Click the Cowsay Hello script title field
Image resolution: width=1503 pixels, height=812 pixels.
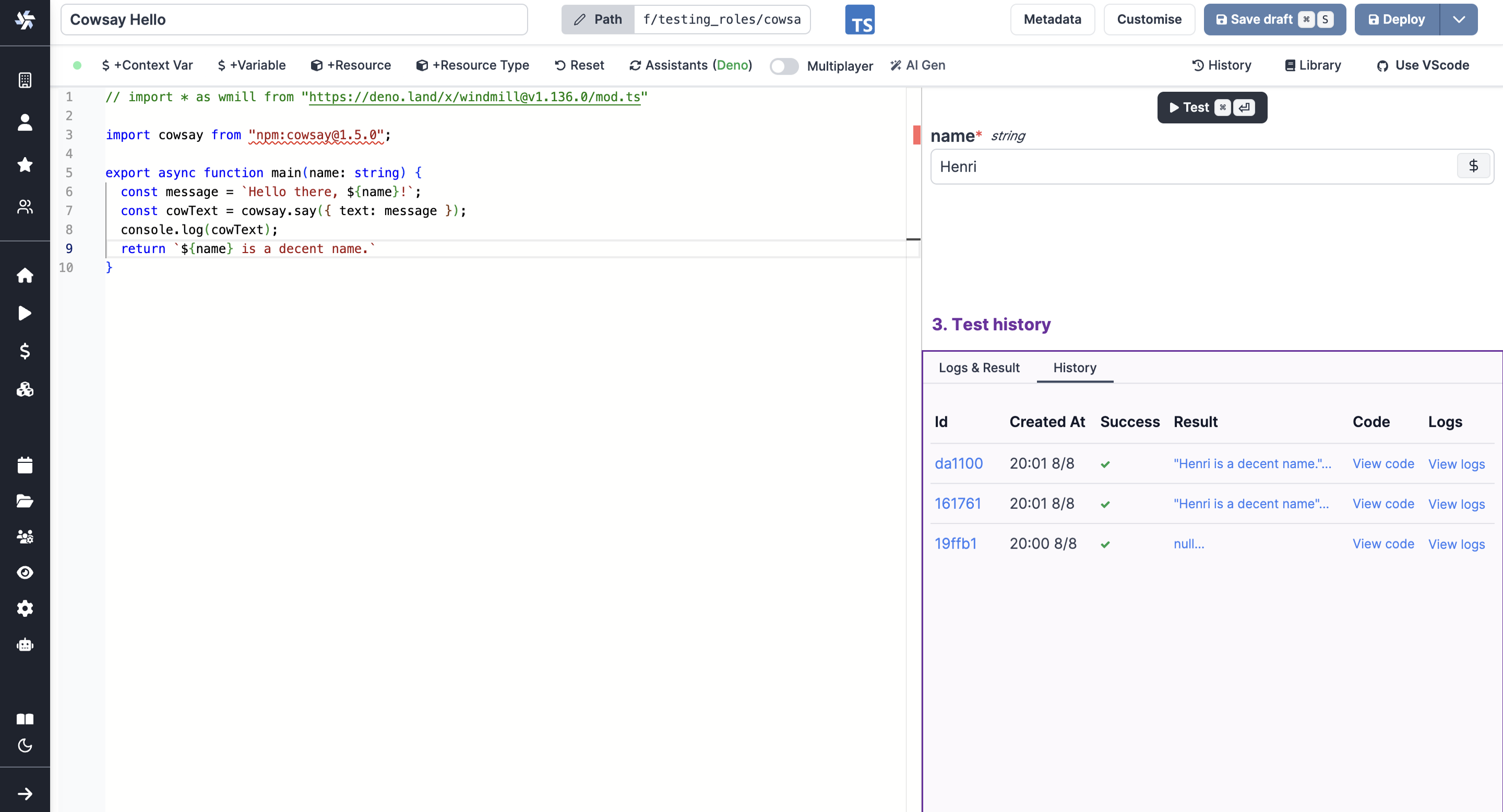click(x=294, y=20)
